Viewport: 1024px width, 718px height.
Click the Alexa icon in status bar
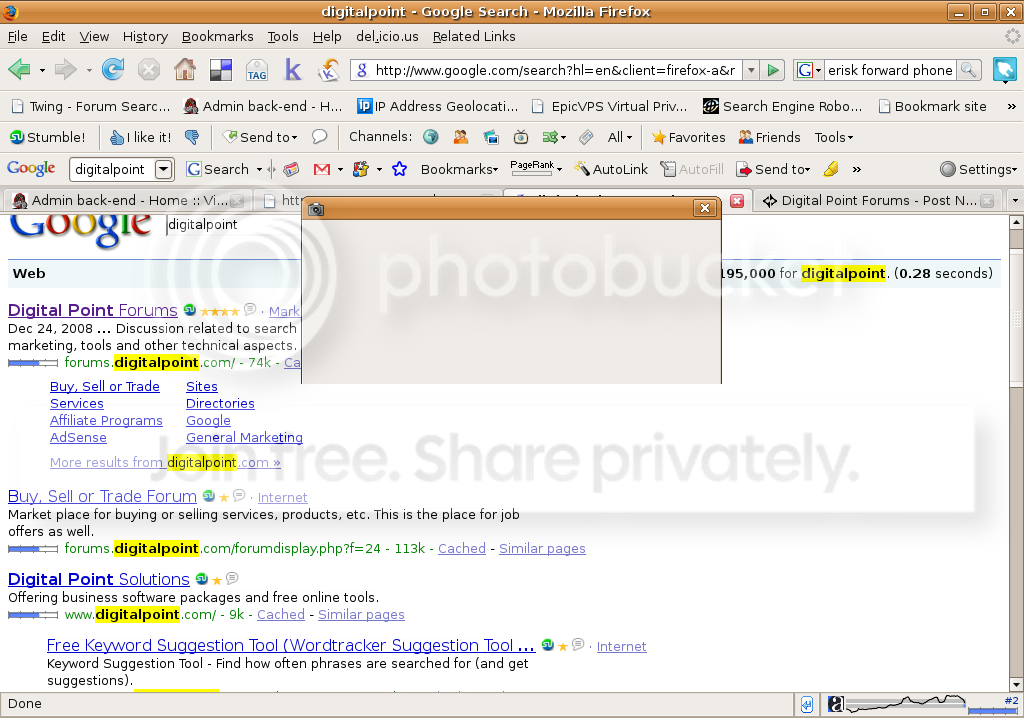point(835,704)
